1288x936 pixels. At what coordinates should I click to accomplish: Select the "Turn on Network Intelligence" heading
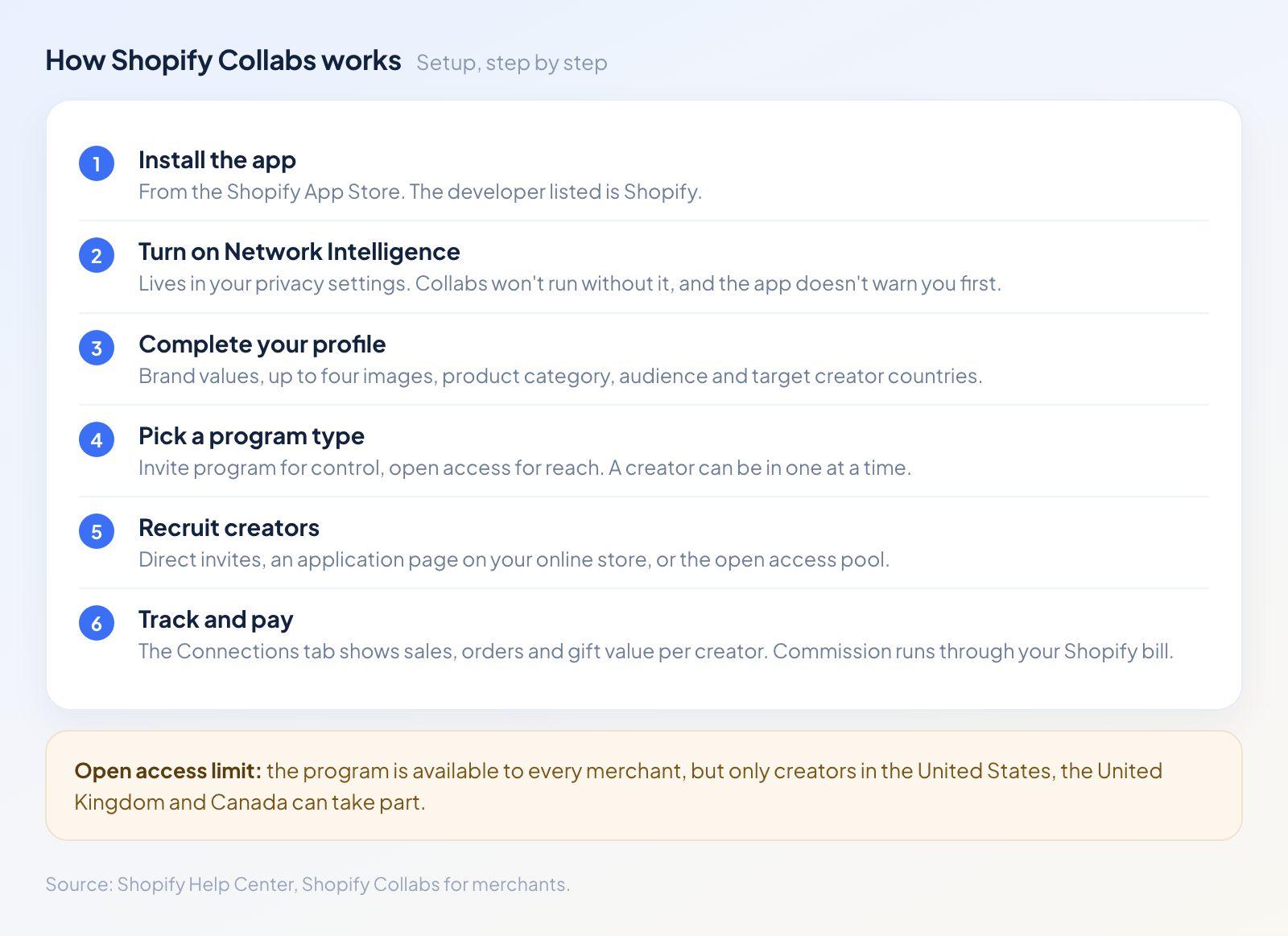pyautogui.click(x=299, y=252)
